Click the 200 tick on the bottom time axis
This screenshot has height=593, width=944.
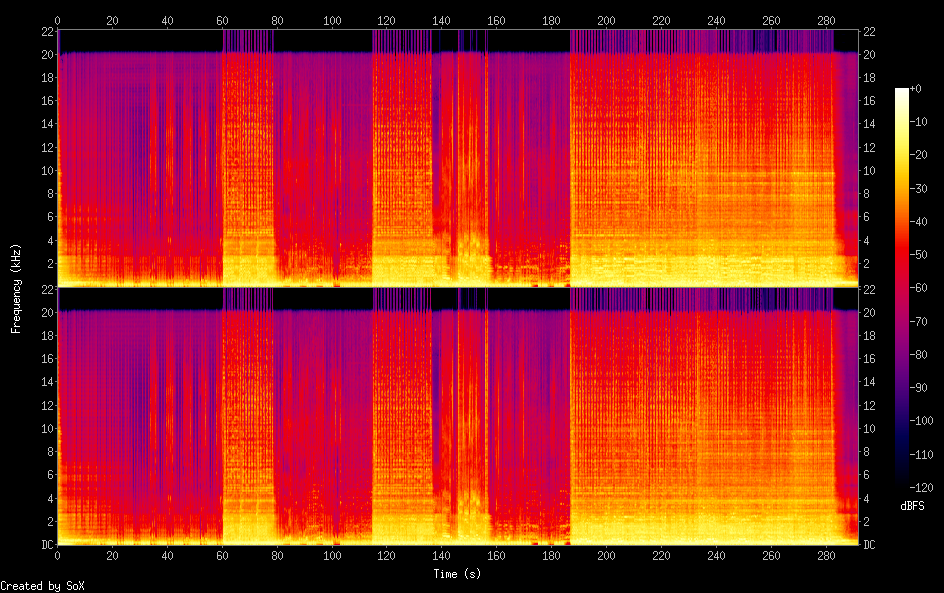(x=606, y=555)
